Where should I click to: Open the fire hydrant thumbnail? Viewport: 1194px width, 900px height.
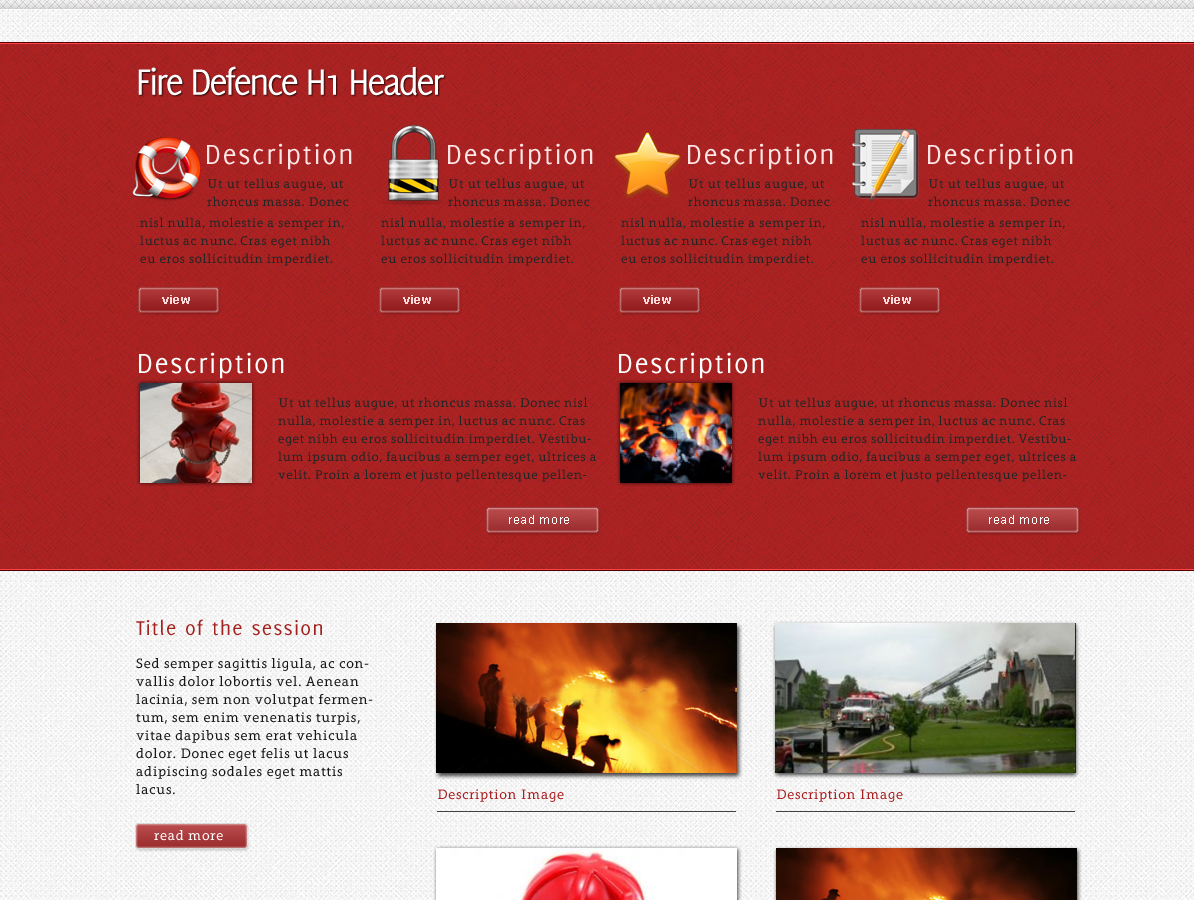point(196,433)
